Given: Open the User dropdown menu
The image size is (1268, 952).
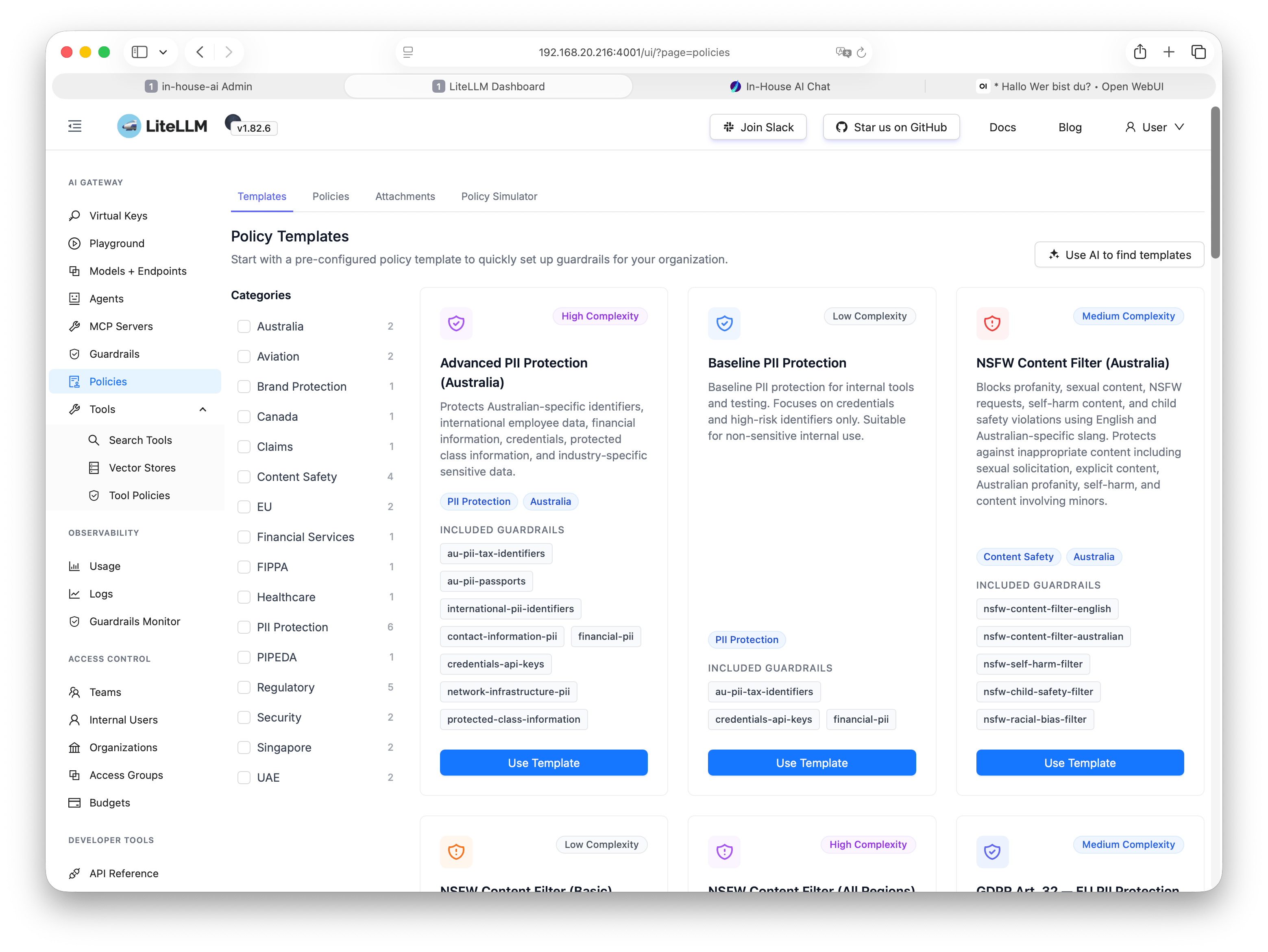Looking at the screenshot, I should [1154, 127].
